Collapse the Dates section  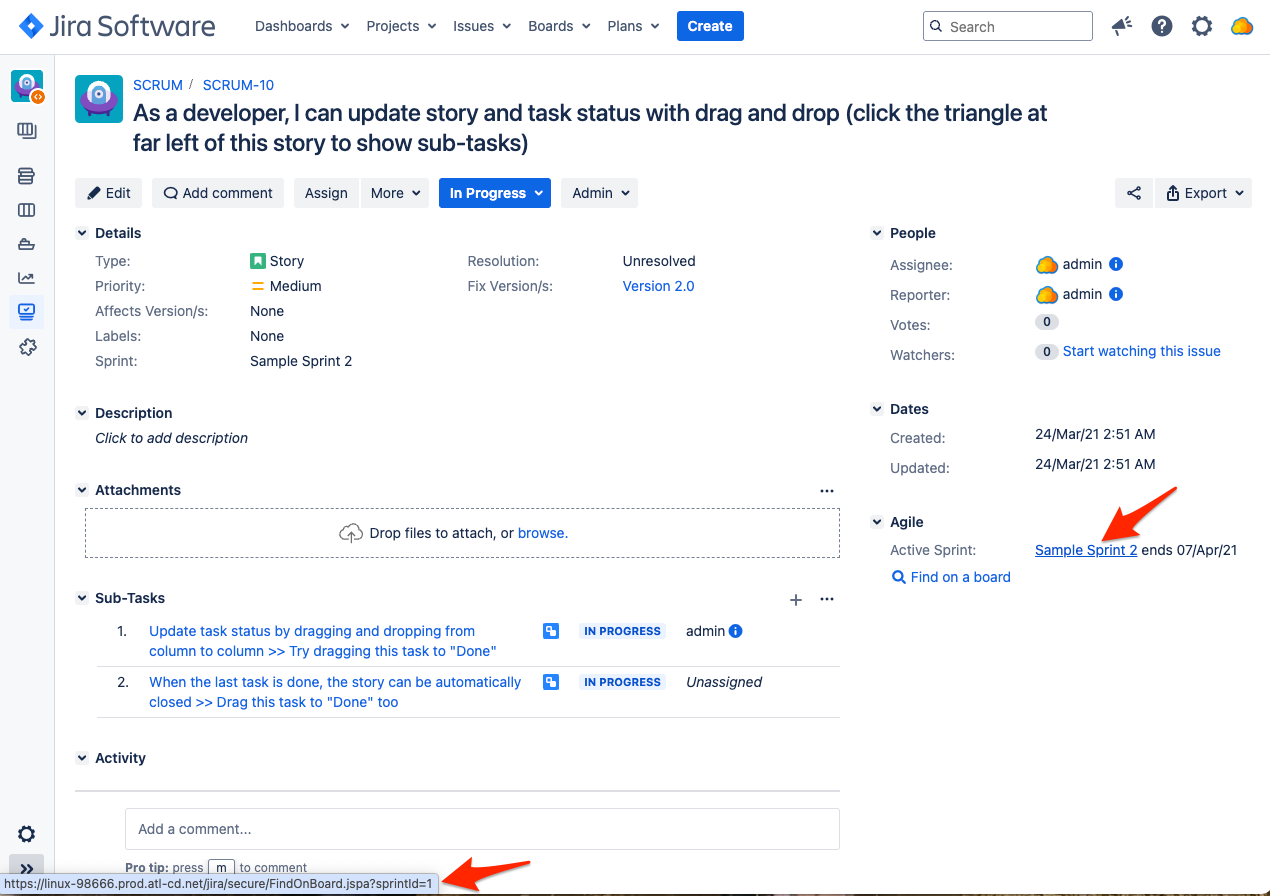point(877,409)
